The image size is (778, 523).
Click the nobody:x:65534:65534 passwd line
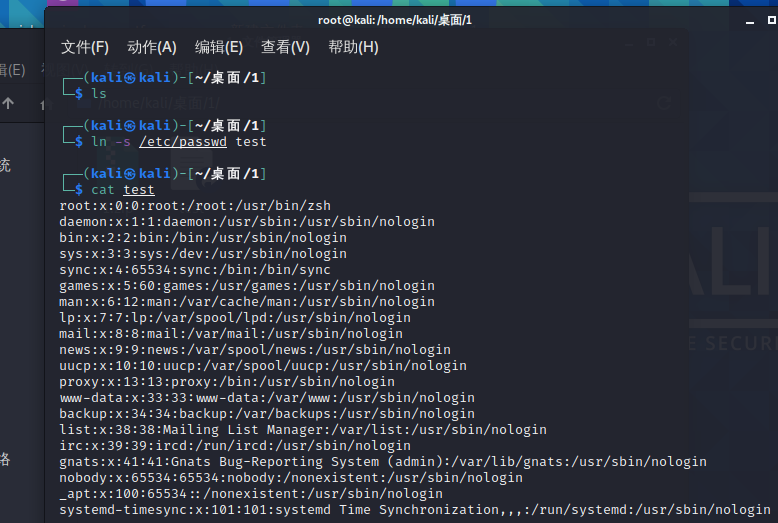[x=291, y=477]
